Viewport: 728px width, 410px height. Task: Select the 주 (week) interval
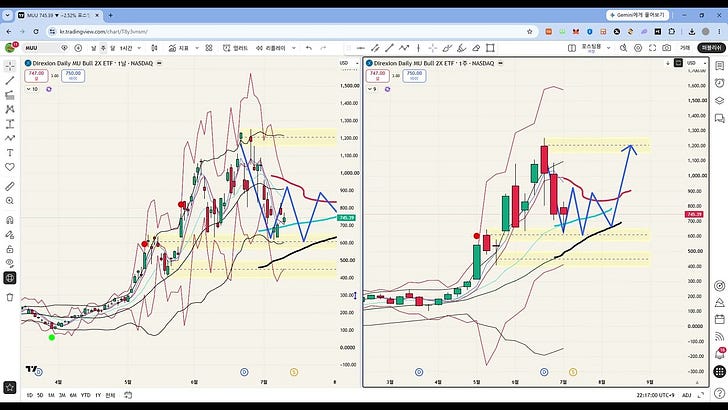coord(103,48)
